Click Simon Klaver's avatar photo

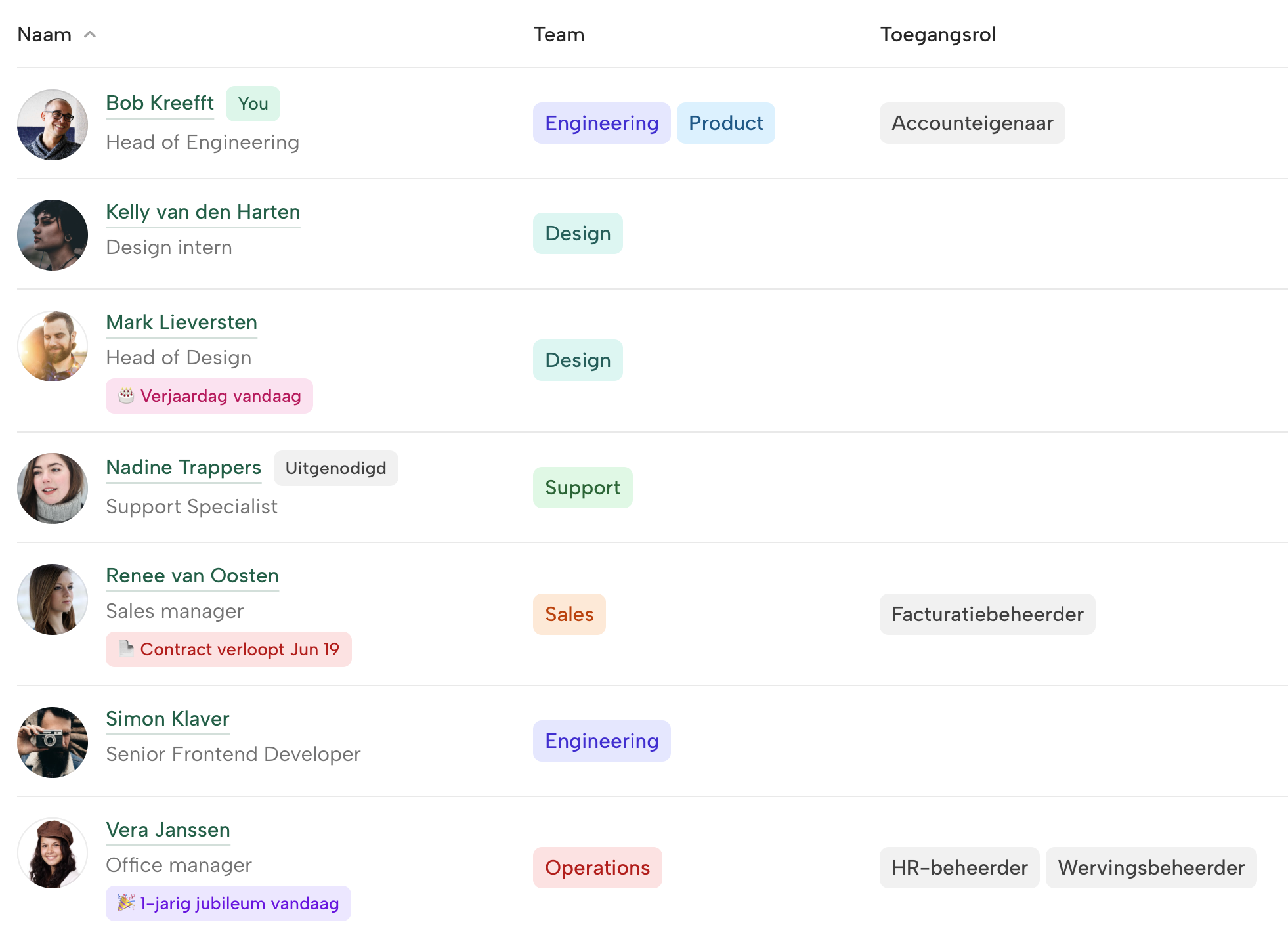(53, 743)
